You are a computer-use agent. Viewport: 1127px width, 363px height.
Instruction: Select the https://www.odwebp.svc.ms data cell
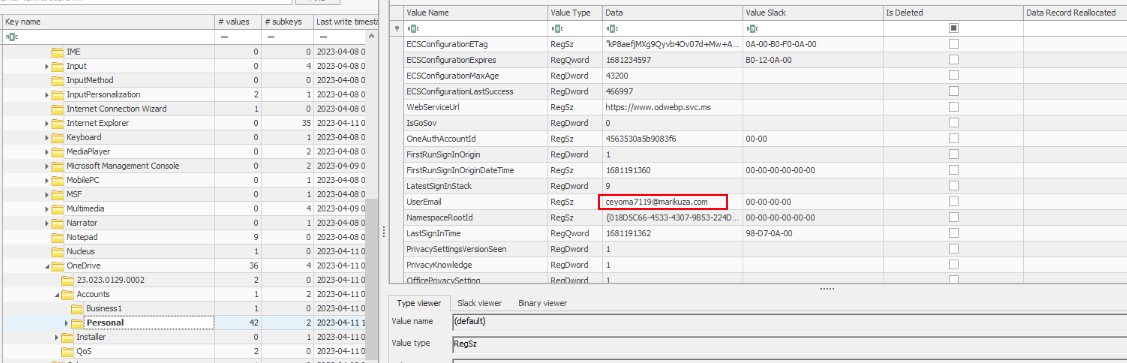pos(672,107)
